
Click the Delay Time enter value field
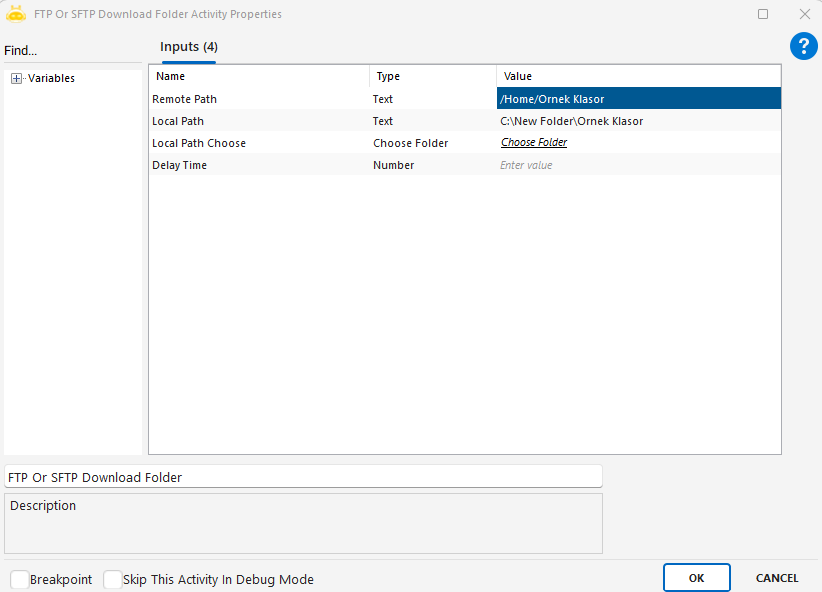(638, 165)
